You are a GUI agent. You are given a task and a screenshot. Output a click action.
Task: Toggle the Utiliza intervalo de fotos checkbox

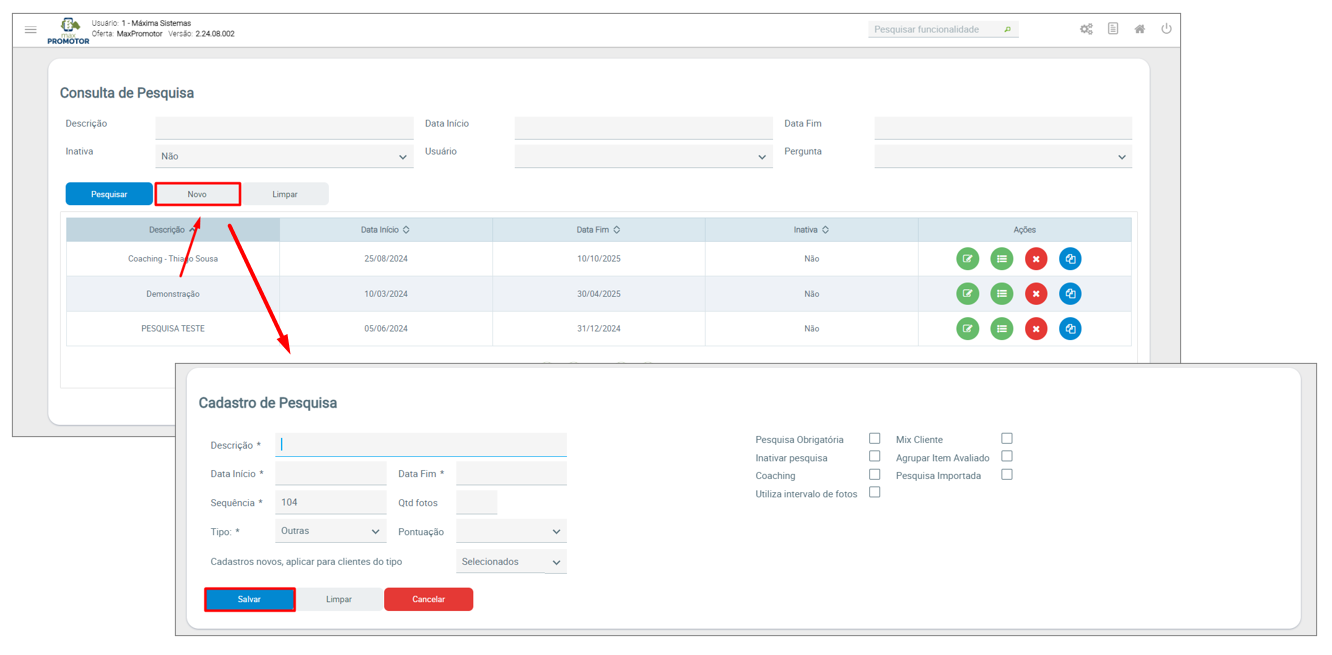coord(874,492)
